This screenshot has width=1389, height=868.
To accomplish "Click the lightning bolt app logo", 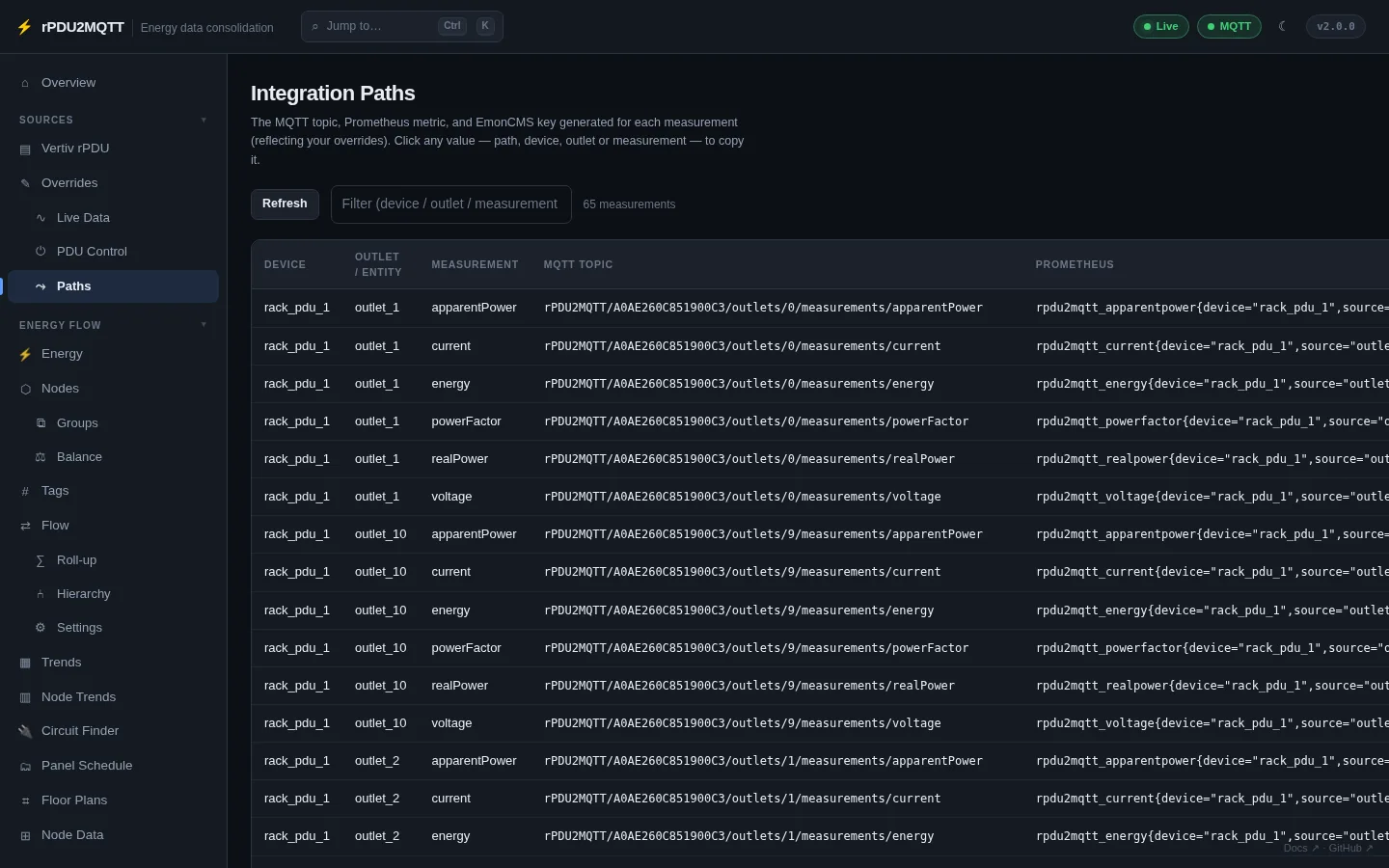I will pyautogui.click(x=24, y=27).
